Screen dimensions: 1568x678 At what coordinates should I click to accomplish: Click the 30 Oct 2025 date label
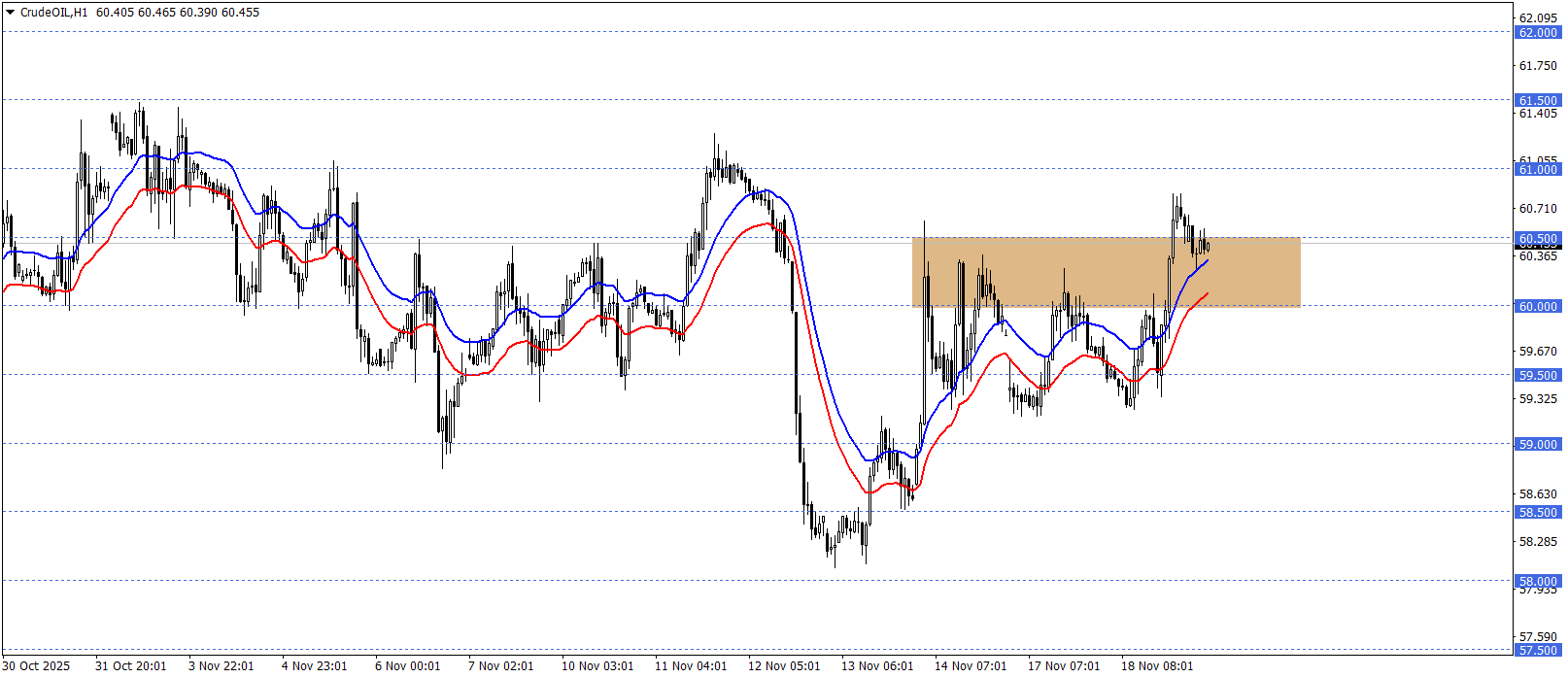(36, 665)
